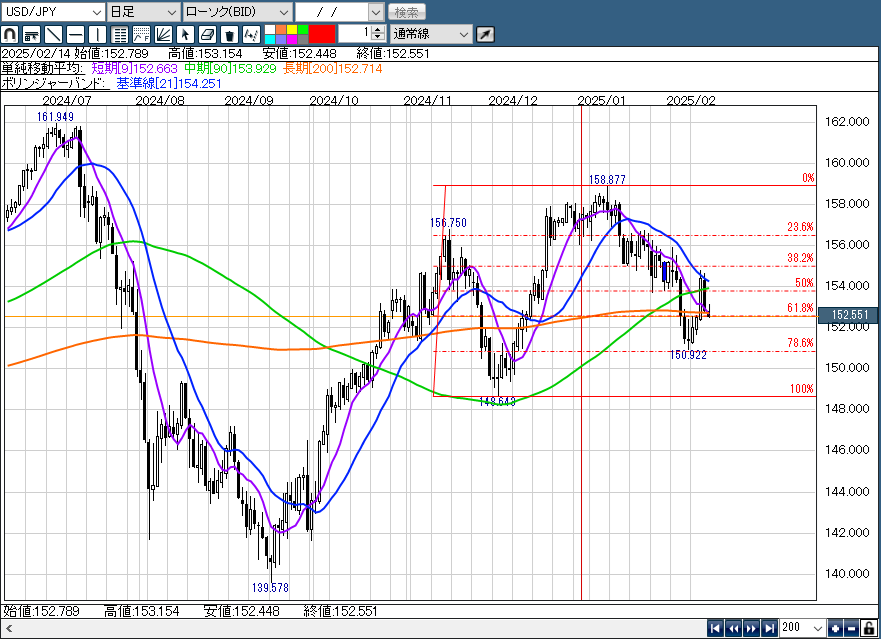Click the 中期[90]153.929 moving average value
Screen dimensions: 881x639
click(230, 68)
